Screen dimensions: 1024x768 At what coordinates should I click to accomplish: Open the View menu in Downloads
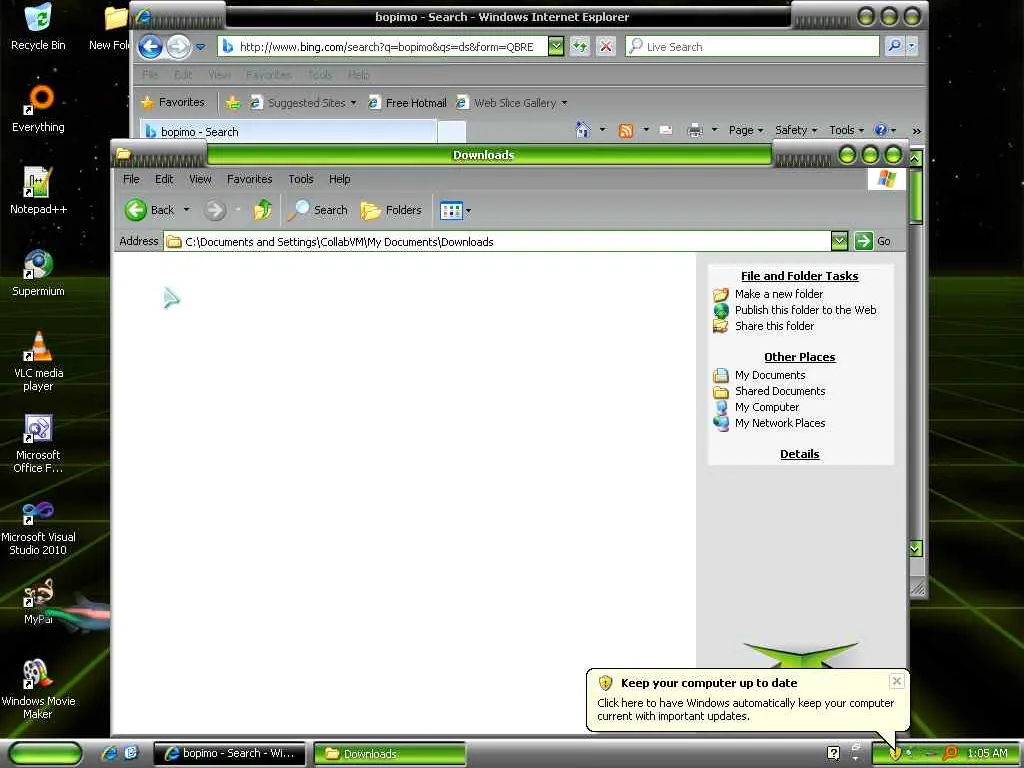click(200, 179)
